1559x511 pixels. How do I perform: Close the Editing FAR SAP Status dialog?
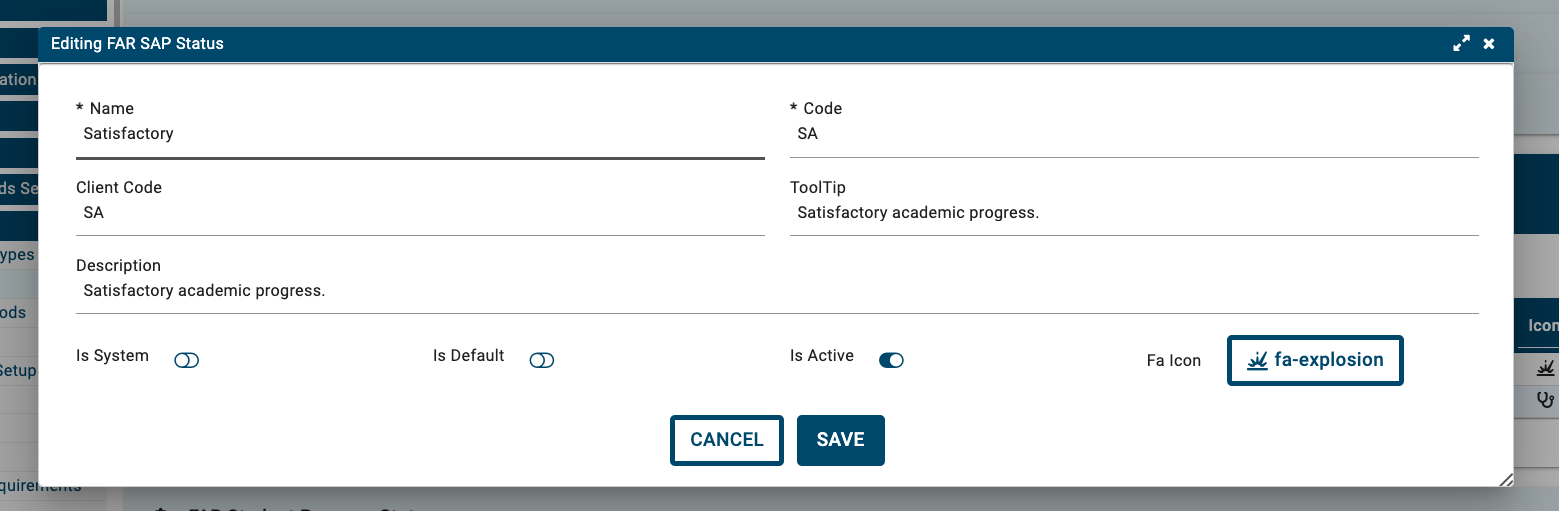pos(1489,44)
